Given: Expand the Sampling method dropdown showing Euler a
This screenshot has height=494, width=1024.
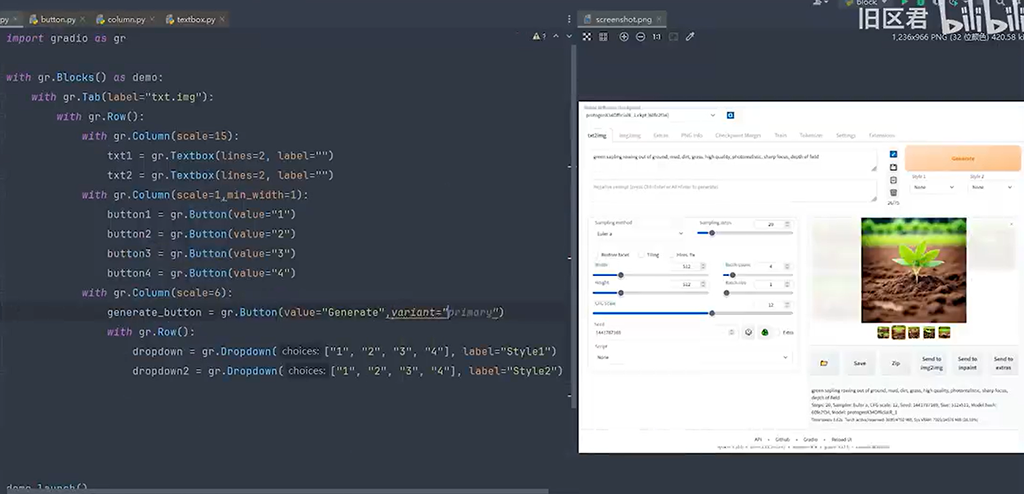Looking at the screenshot, I should [640, 233].
